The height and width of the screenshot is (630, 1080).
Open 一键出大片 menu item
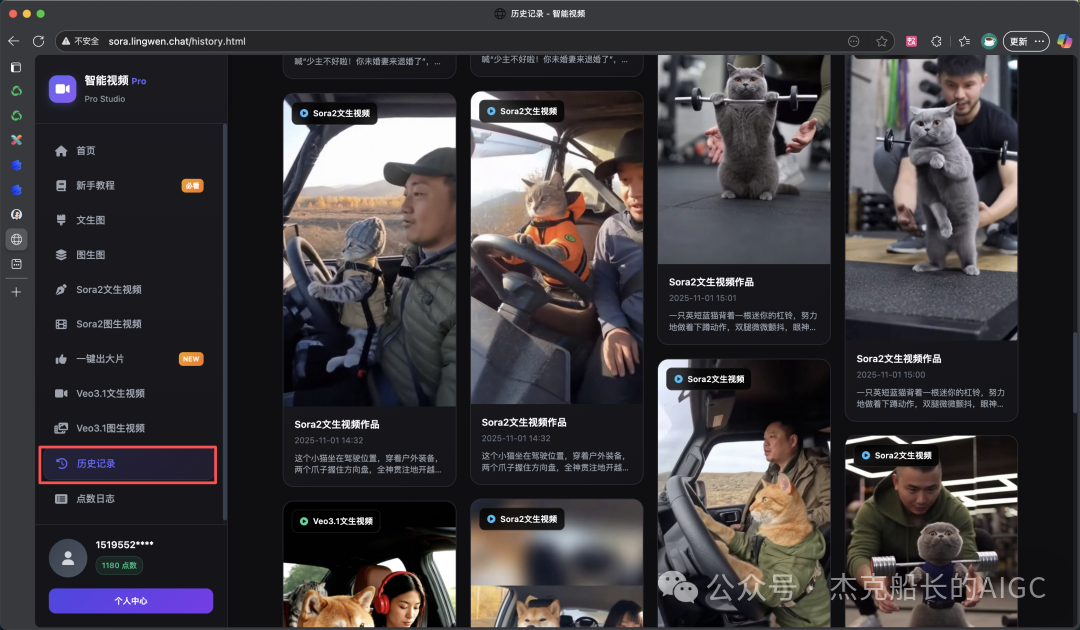point(130,359)
